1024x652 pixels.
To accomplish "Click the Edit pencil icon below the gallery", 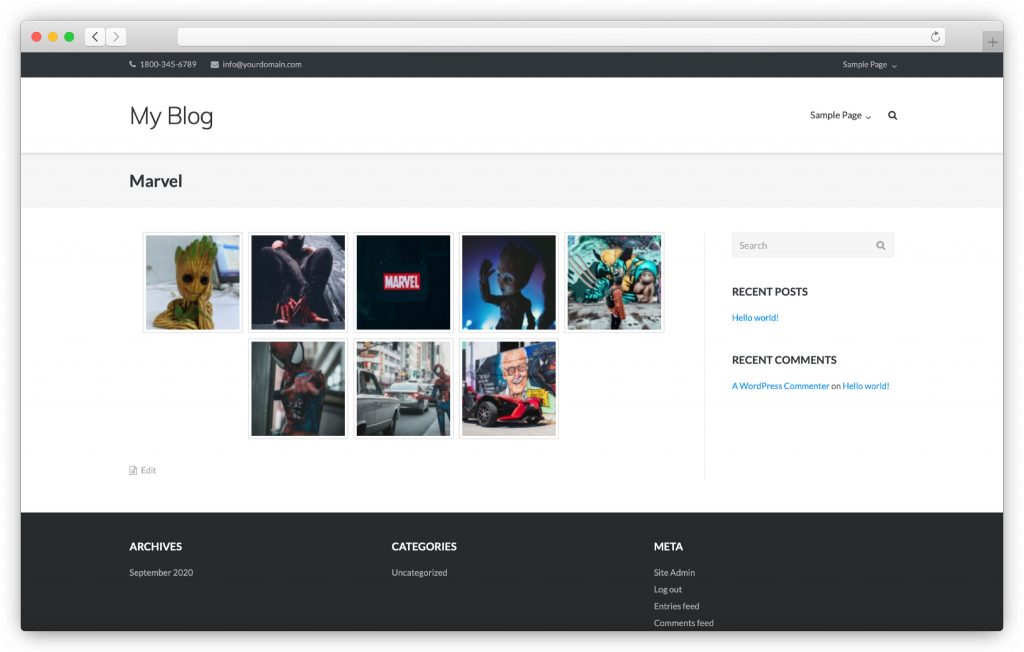I will pos(133,470).
